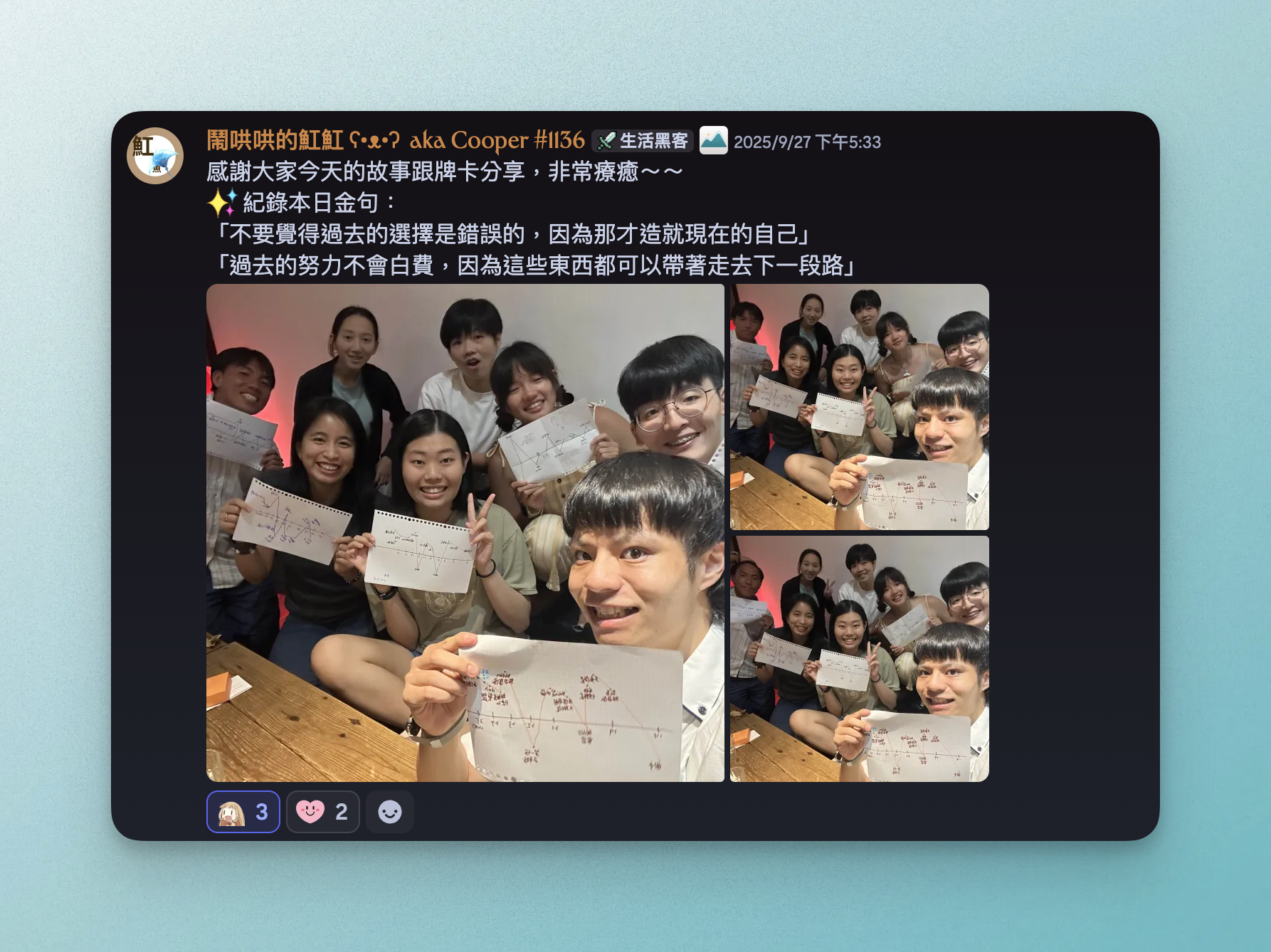
Task: Click the sparkles emoji before 紀錄本日金句
Action: (x=221, y=203)
